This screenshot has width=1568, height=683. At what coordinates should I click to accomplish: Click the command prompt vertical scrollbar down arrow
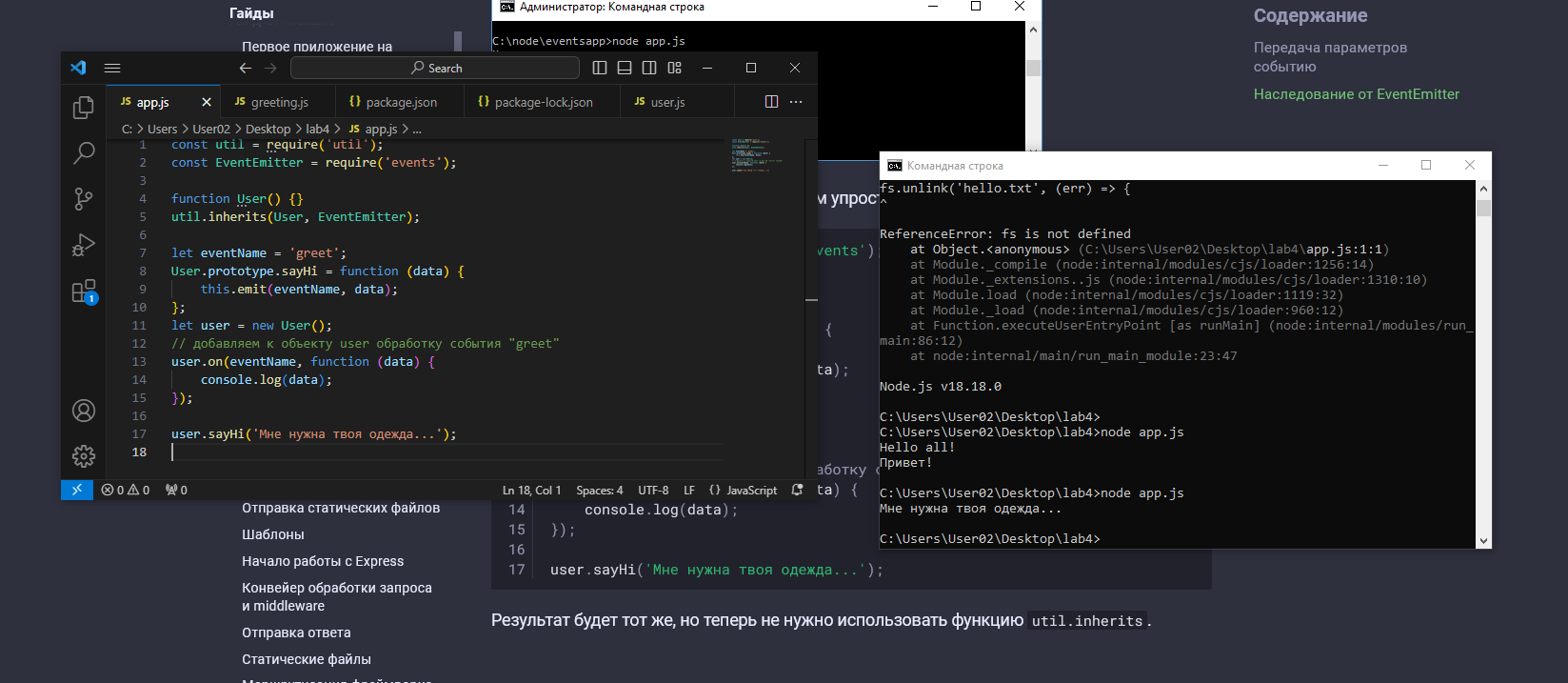(1483, 540)
